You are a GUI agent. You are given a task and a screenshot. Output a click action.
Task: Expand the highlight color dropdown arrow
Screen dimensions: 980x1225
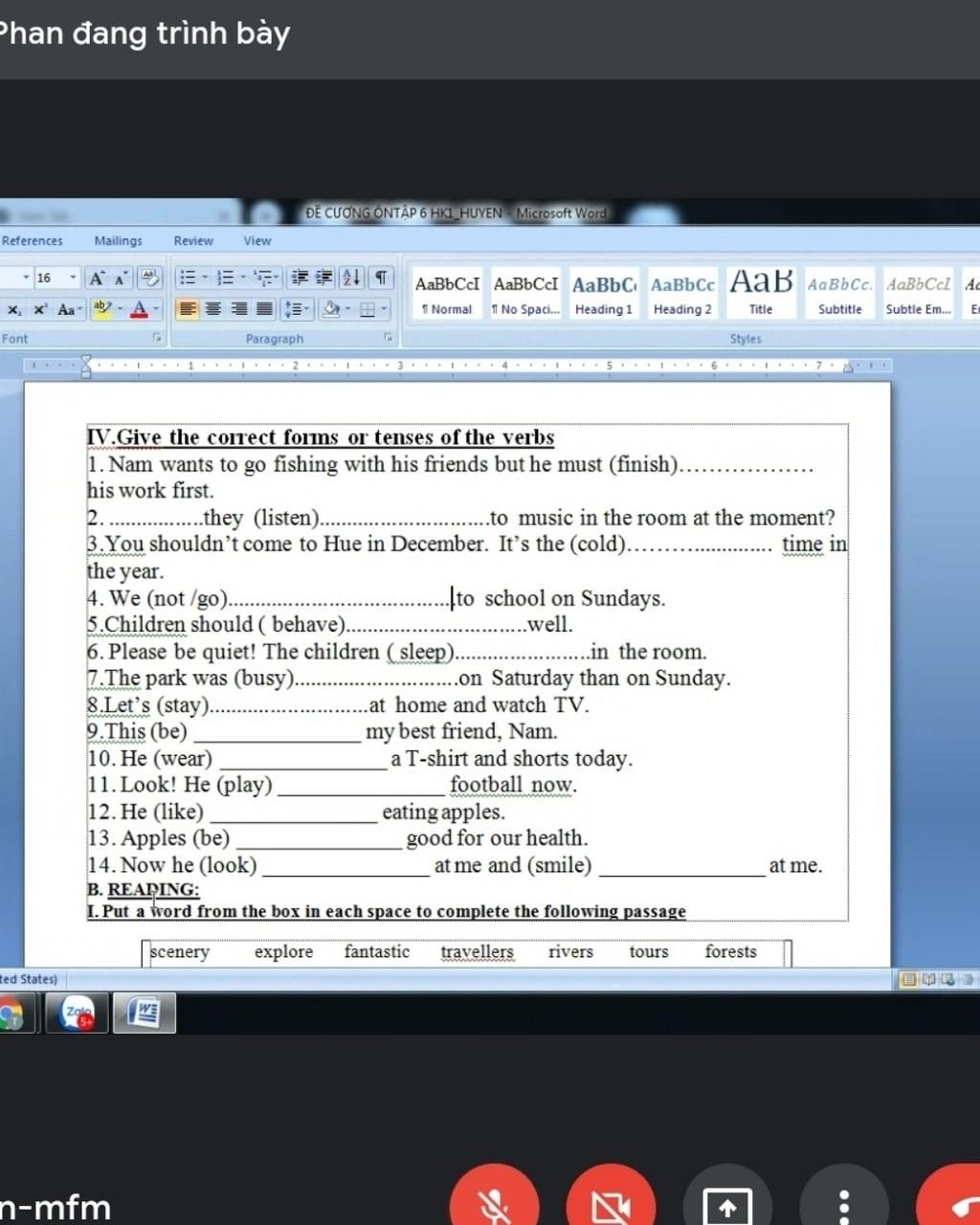[x=120, y=309]
